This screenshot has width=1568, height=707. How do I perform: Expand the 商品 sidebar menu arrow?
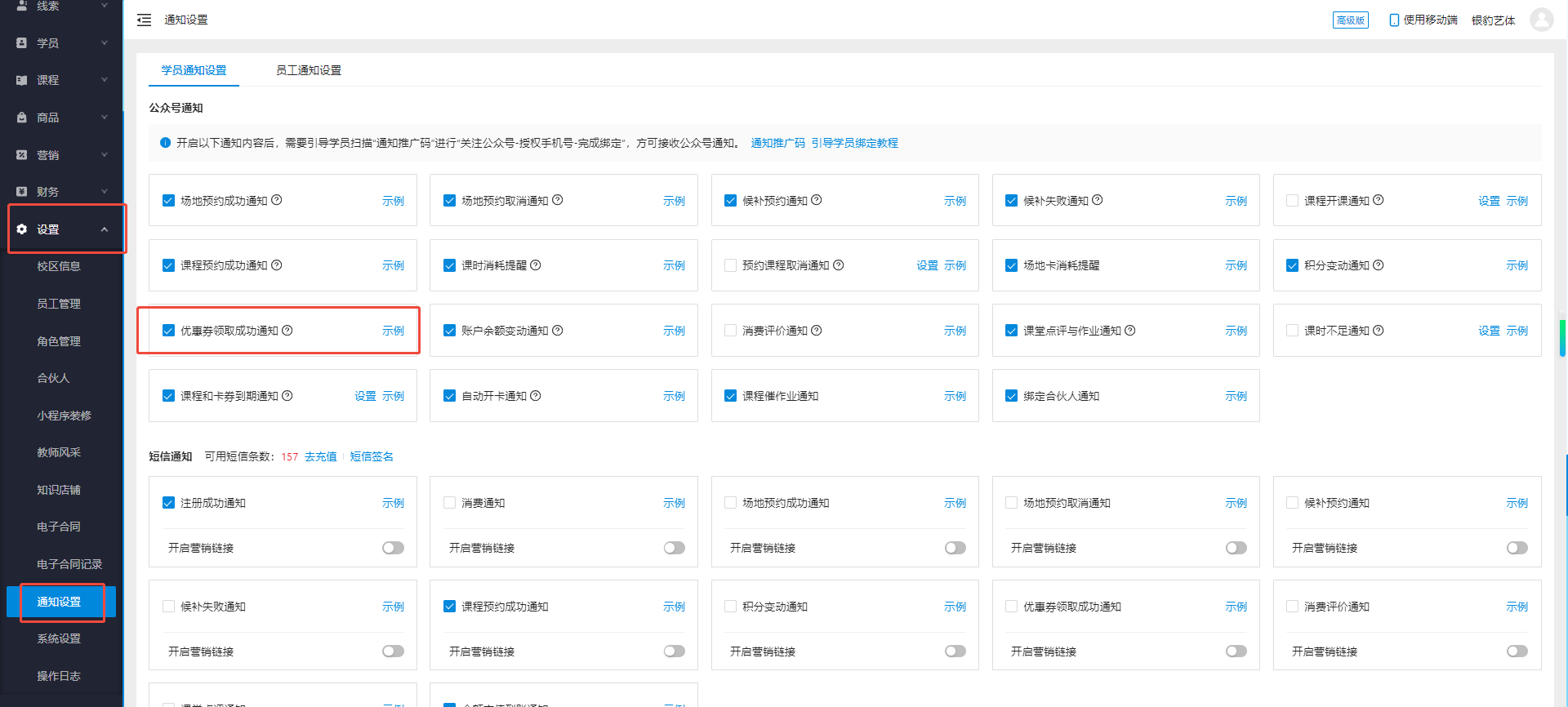tap(105, 118)
